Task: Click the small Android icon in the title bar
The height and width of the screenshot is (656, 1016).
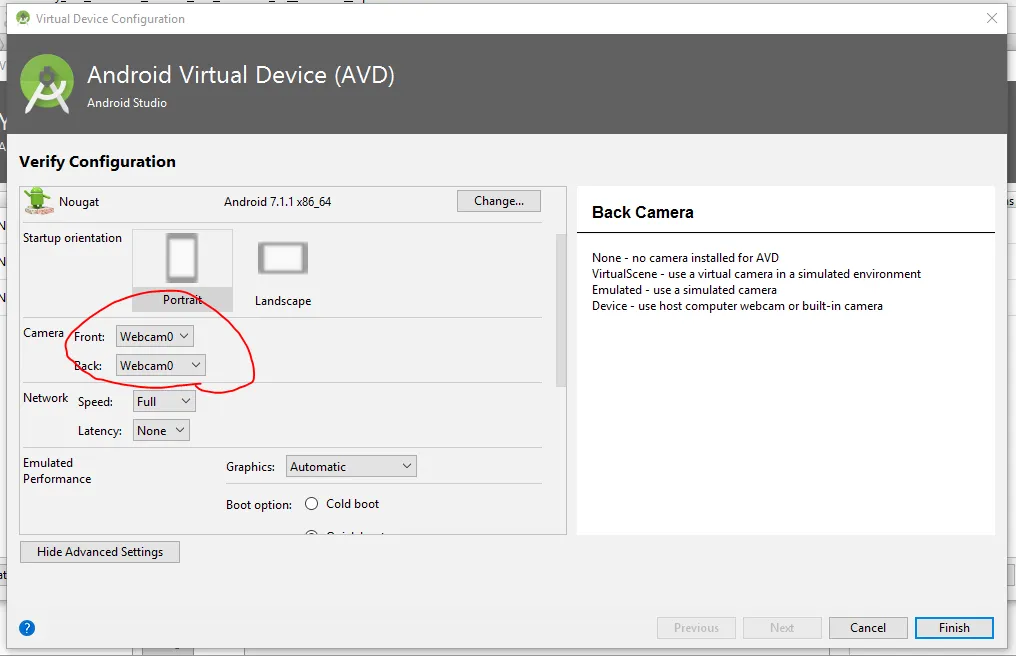Action: point(23,18)
